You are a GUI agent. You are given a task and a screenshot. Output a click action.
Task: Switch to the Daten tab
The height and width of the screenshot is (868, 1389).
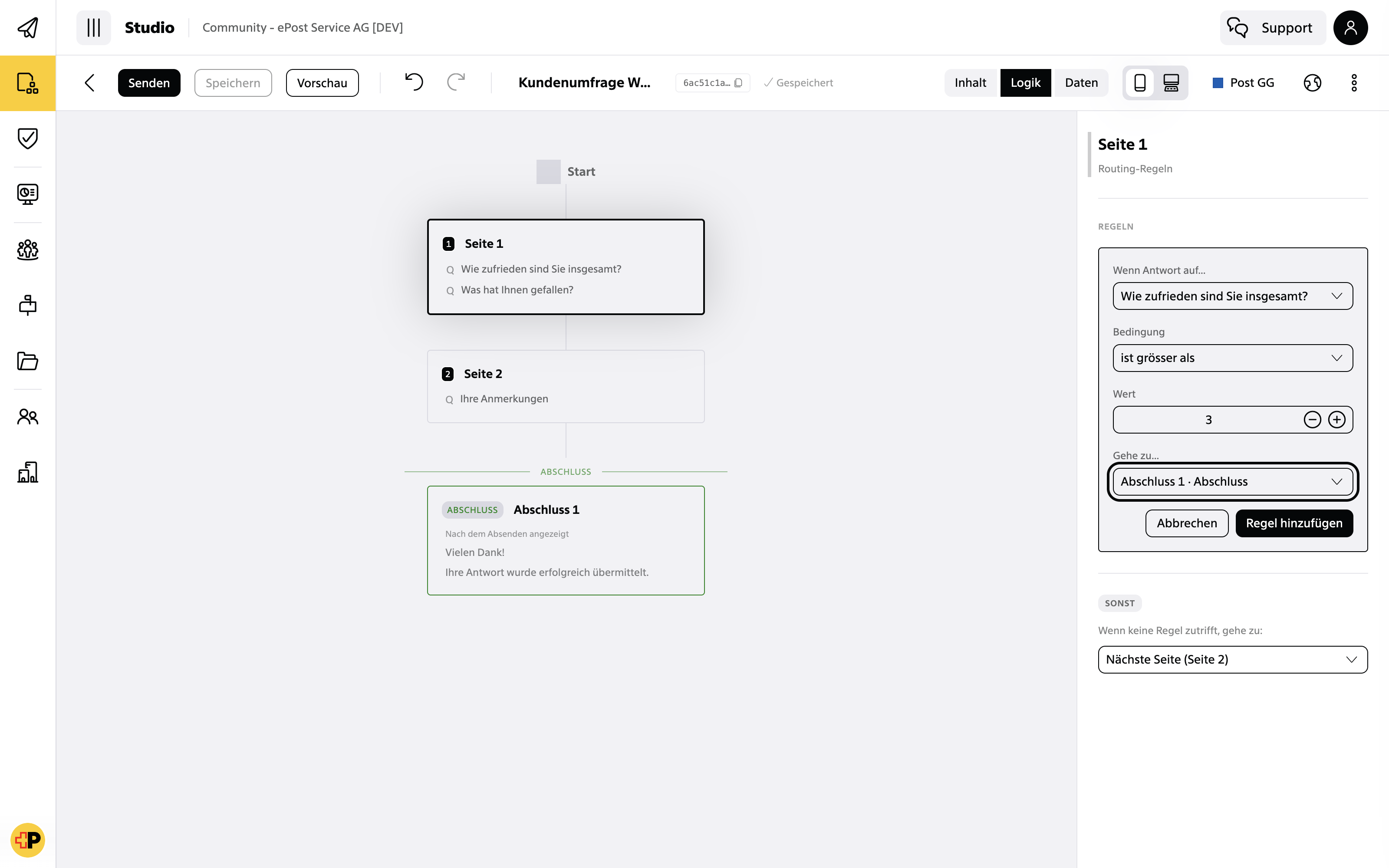(x=1081, y=82)
